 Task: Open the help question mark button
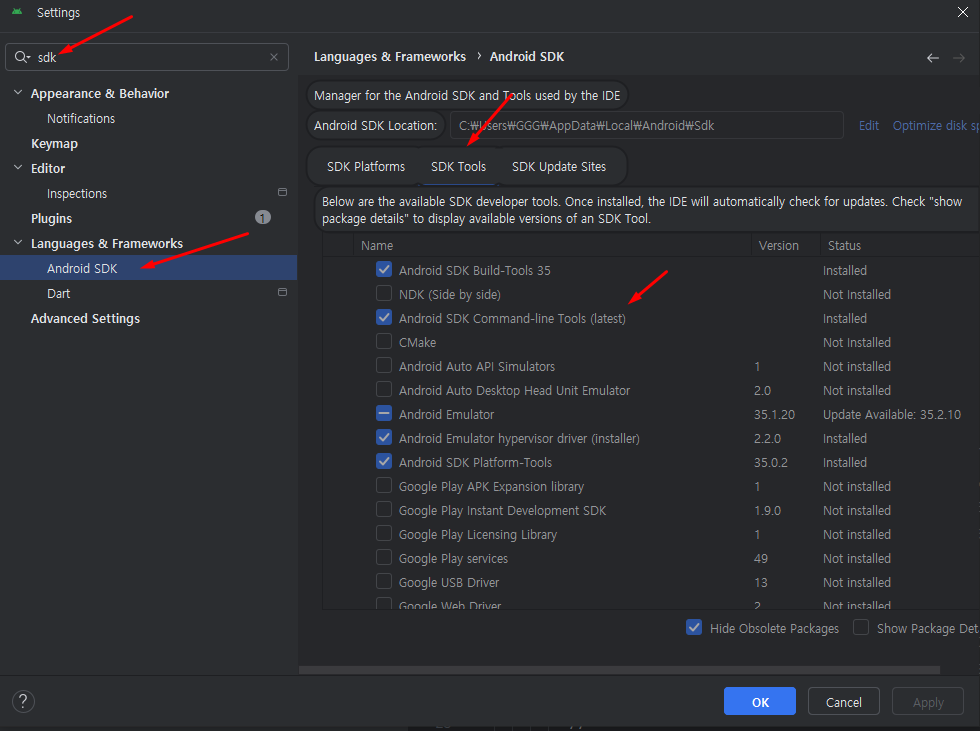click(23, 701)
